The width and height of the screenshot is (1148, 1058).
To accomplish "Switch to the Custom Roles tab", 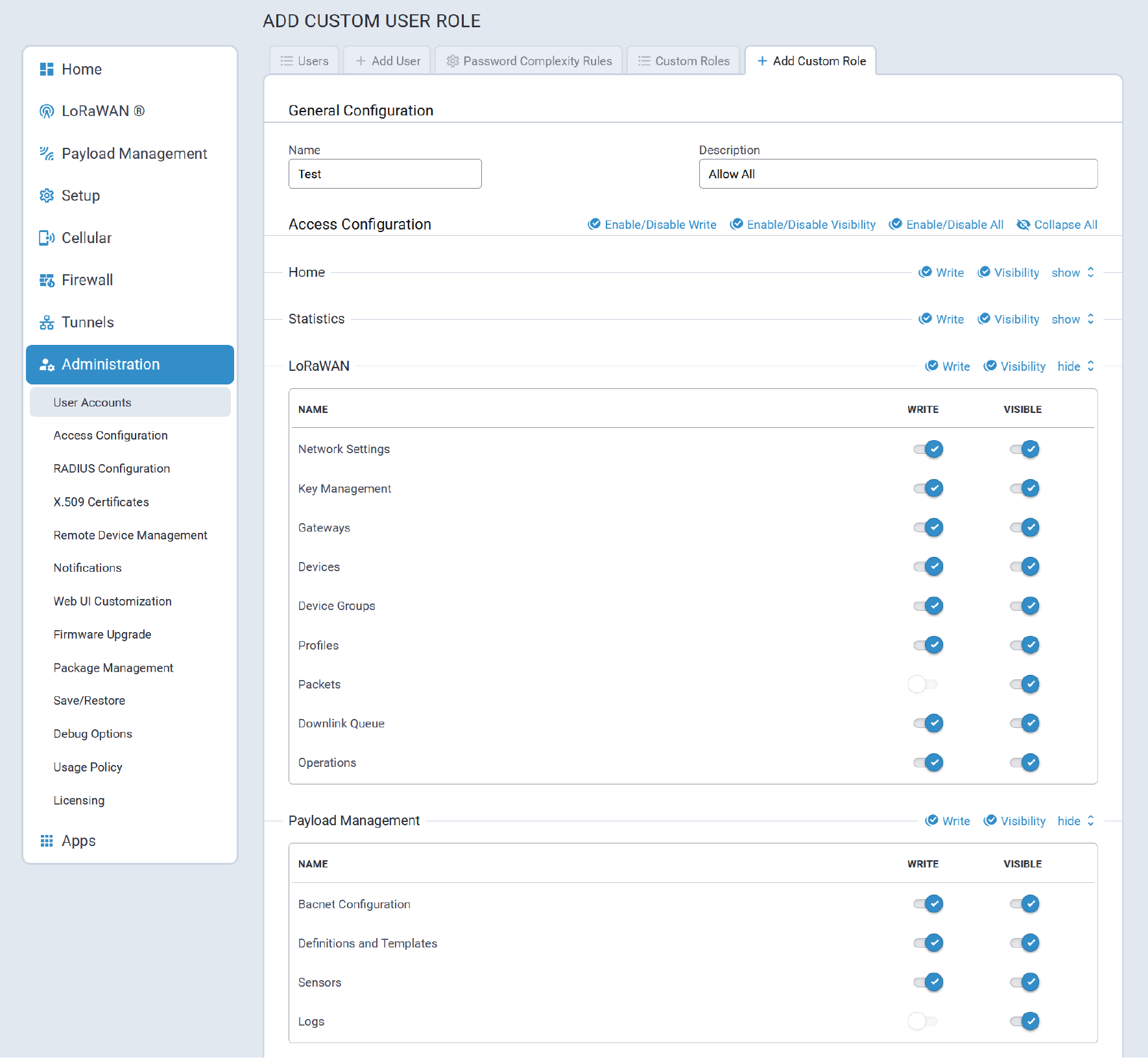I will pyautogui.click(x=684, y=61).
